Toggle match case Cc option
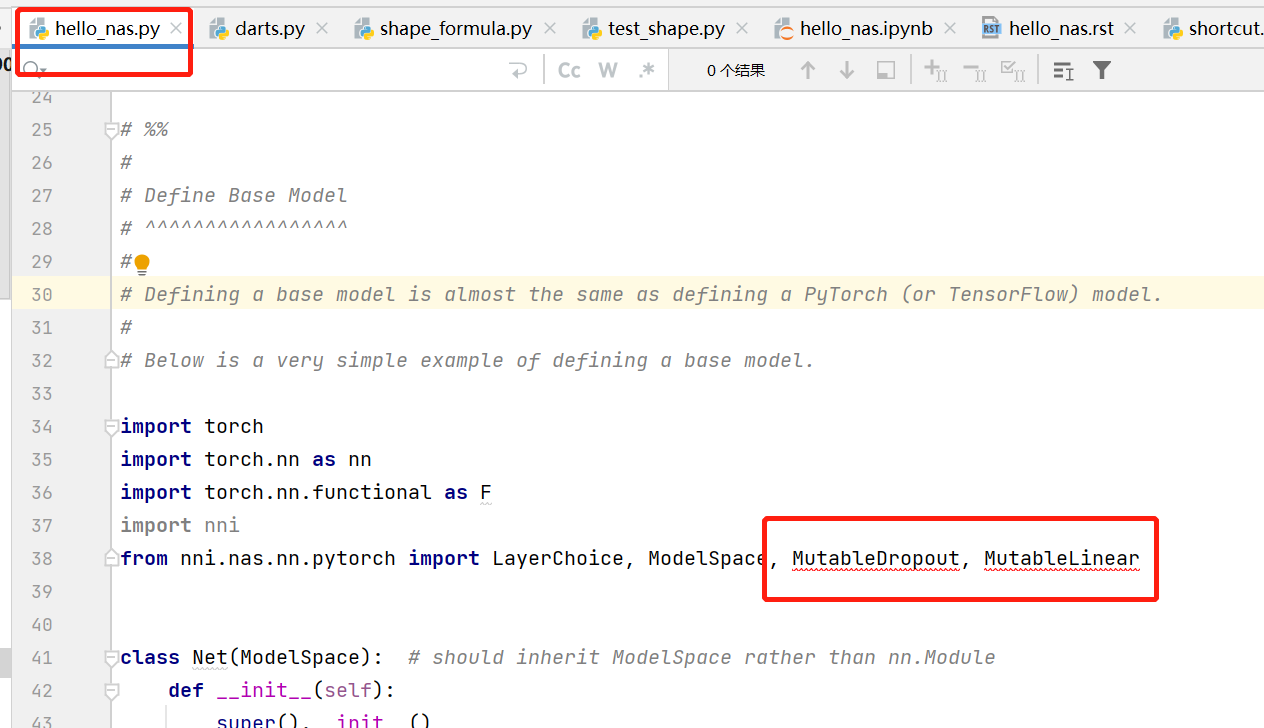Image resolution: width=1264 pixels, height=728 pixels. [x=568, y=69]
